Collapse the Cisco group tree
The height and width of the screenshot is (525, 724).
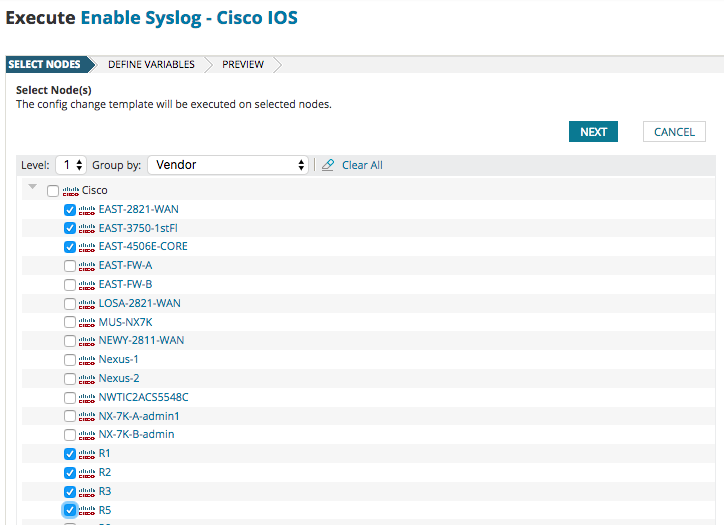coord(33,188)
